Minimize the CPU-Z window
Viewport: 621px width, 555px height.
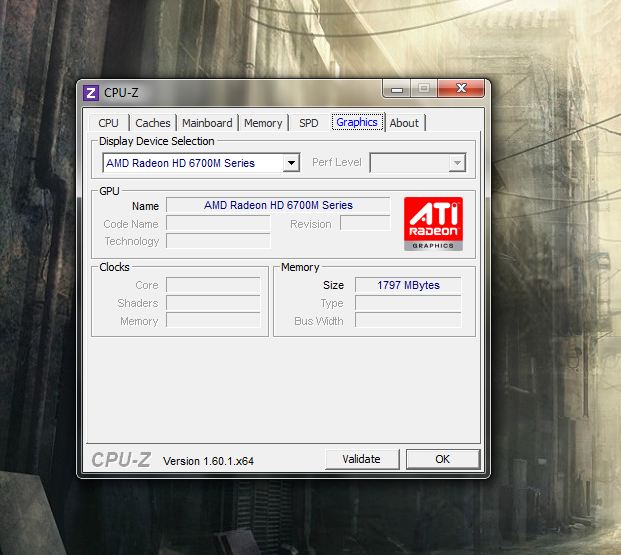397,89
